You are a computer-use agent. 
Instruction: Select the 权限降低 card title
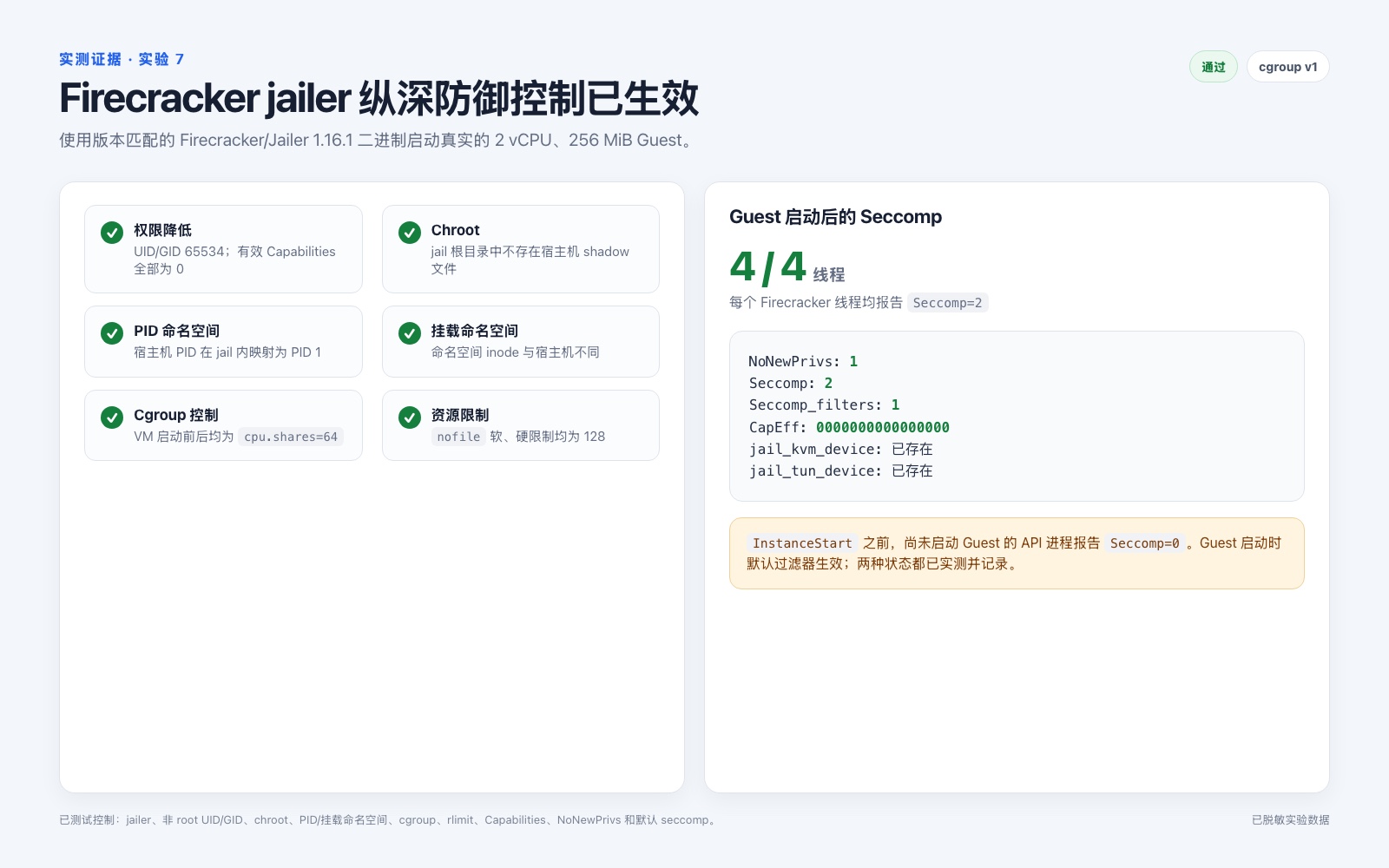pyautogui.click(x=162, y=230)
